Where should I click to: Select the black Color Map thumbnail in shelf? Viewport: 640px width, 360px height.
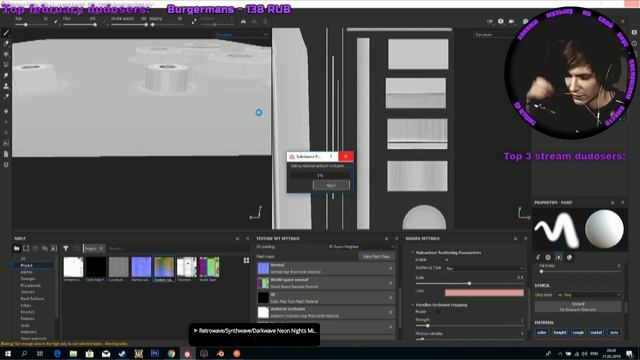(x=96, y=267)
